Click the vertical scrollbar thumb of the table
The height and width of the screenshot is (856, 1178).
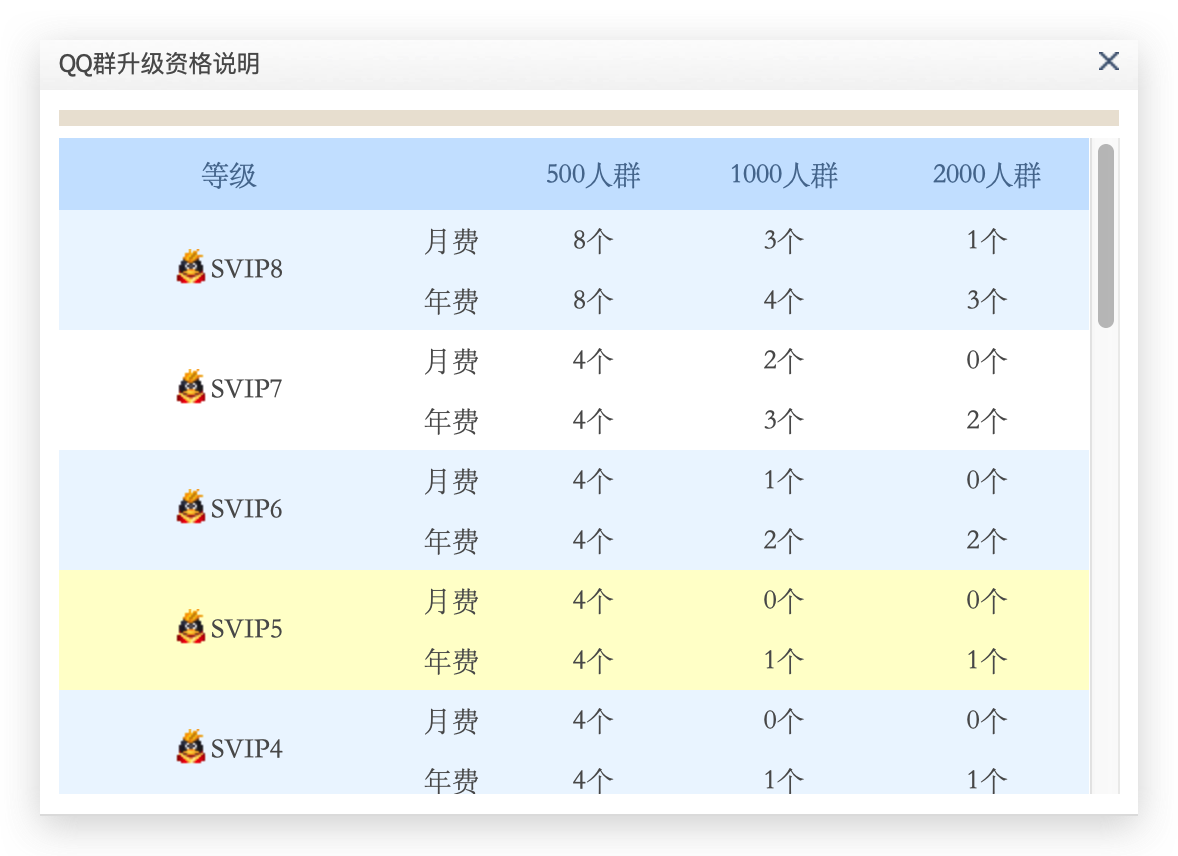click(1105, 236)
